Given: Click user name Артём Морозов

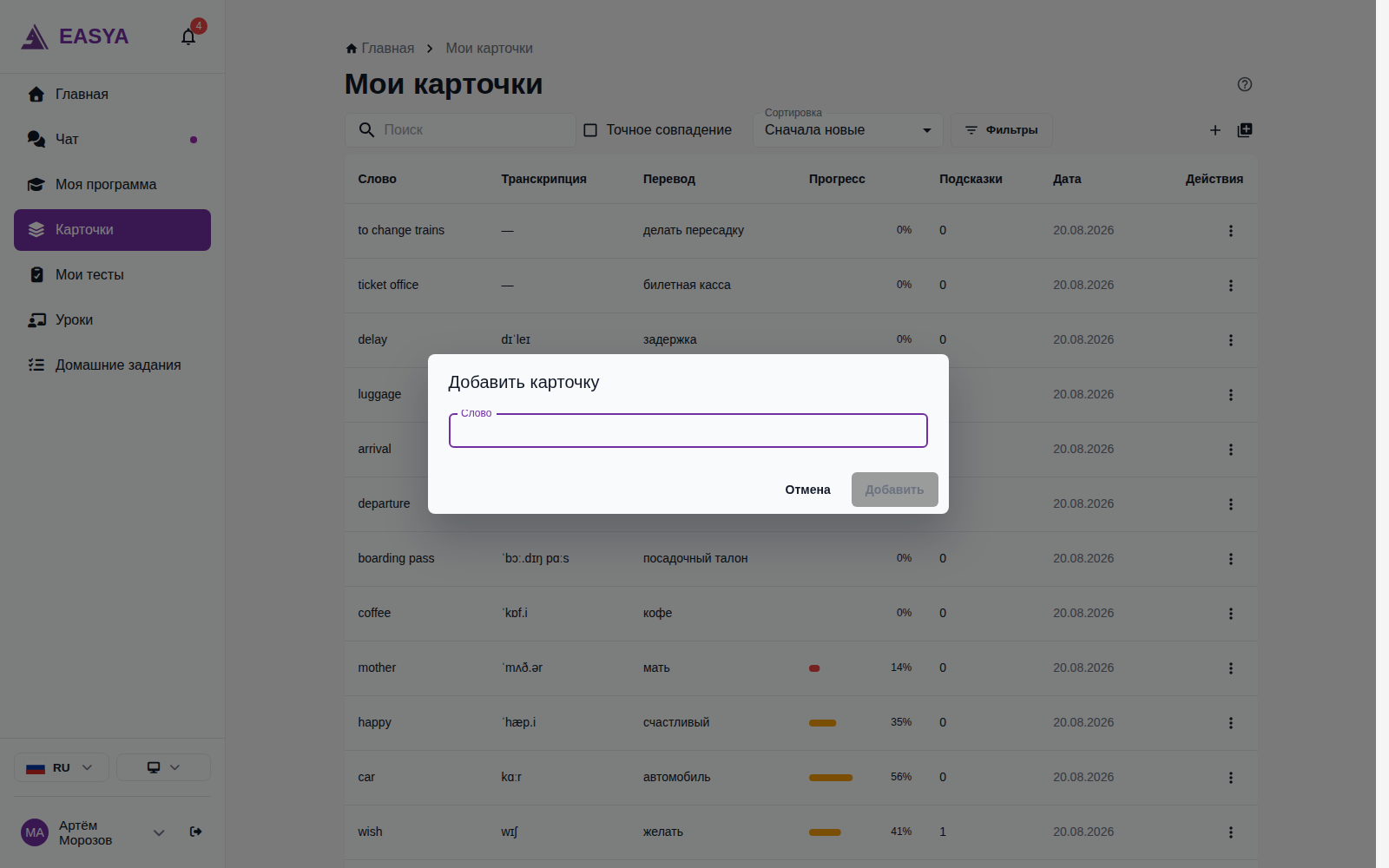Looking at the screenshot, I should coord(85,832).
